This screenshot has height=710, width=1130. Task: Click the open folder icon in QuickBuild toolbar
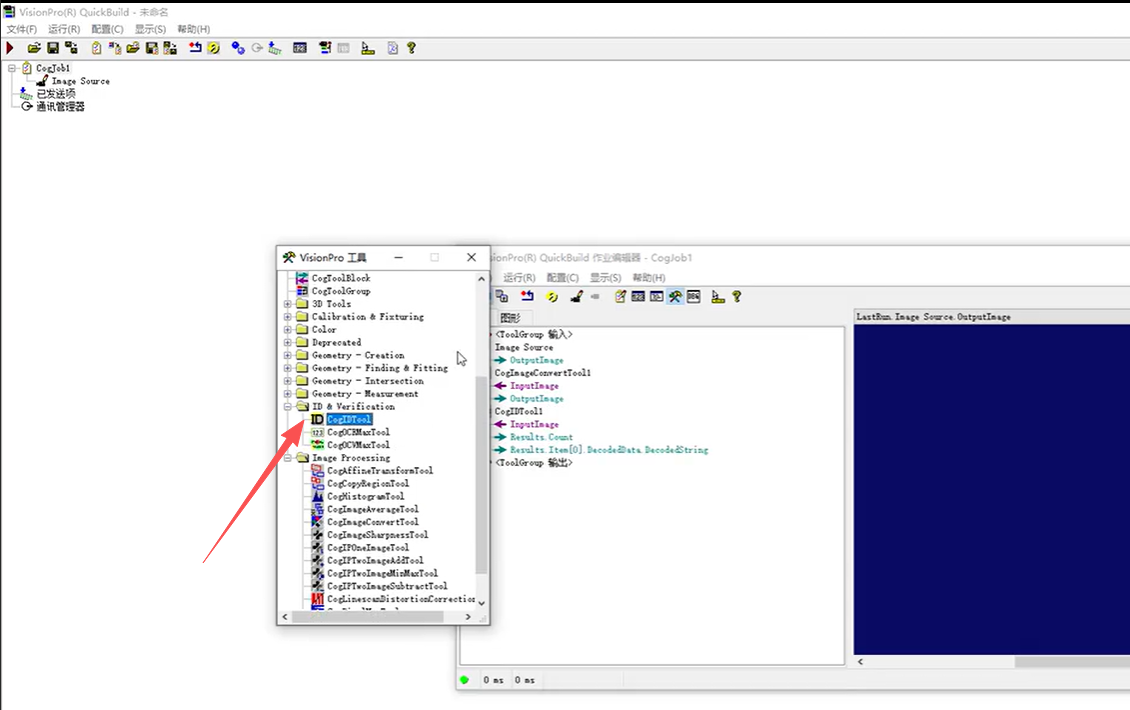coord(34,48)
